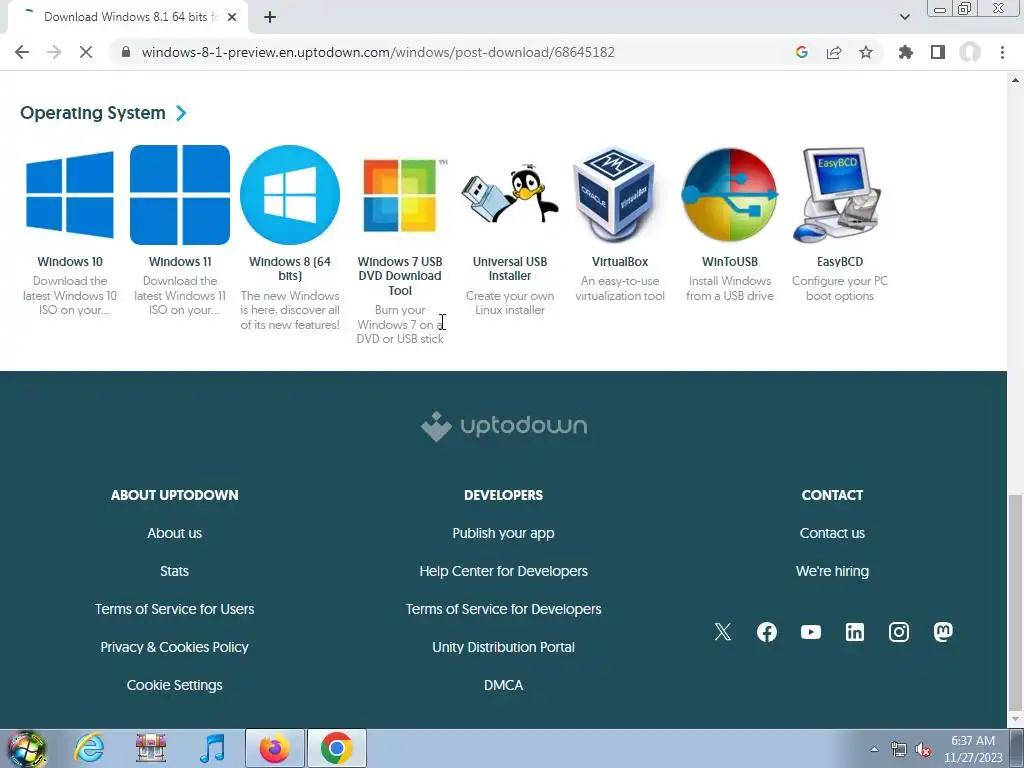Open the Chrome profile avatar
The height and width of the screenshot is (768, 1024).
[x=970, y=52]
